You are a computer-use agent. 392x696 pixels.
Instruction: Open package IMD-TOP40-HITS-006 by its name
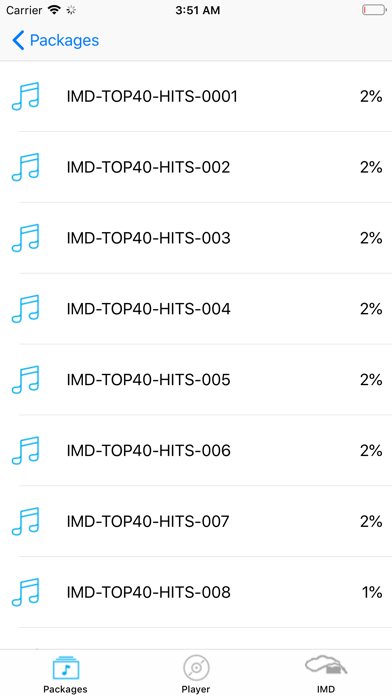point(148,451)
